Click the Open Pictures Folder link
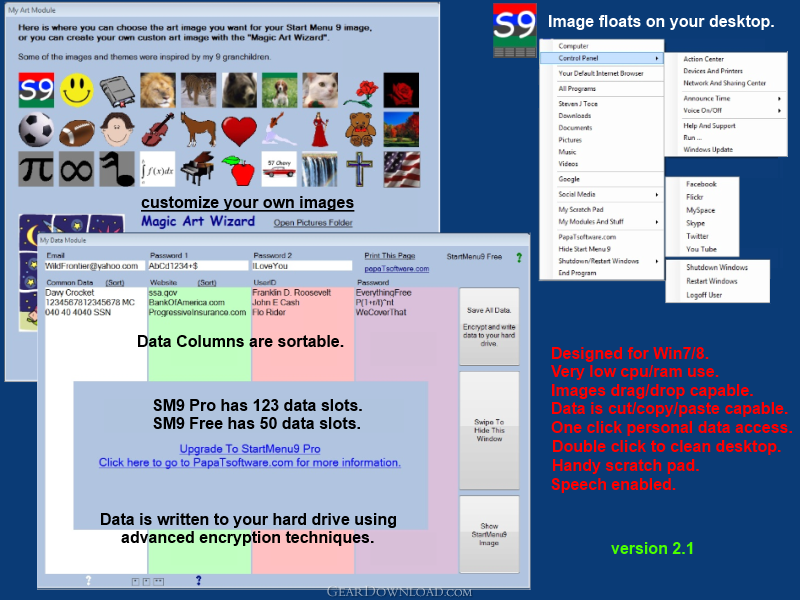The image size is (800, 600). click(313, 223)
